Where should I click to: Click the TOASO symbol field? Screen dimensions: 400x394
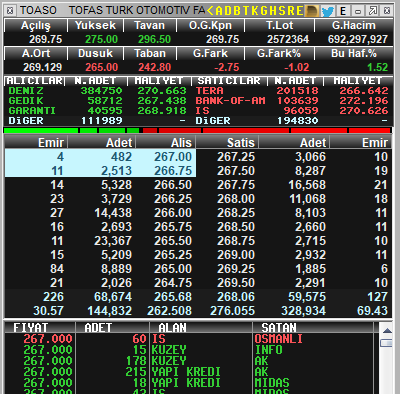[x=38, y=11]
